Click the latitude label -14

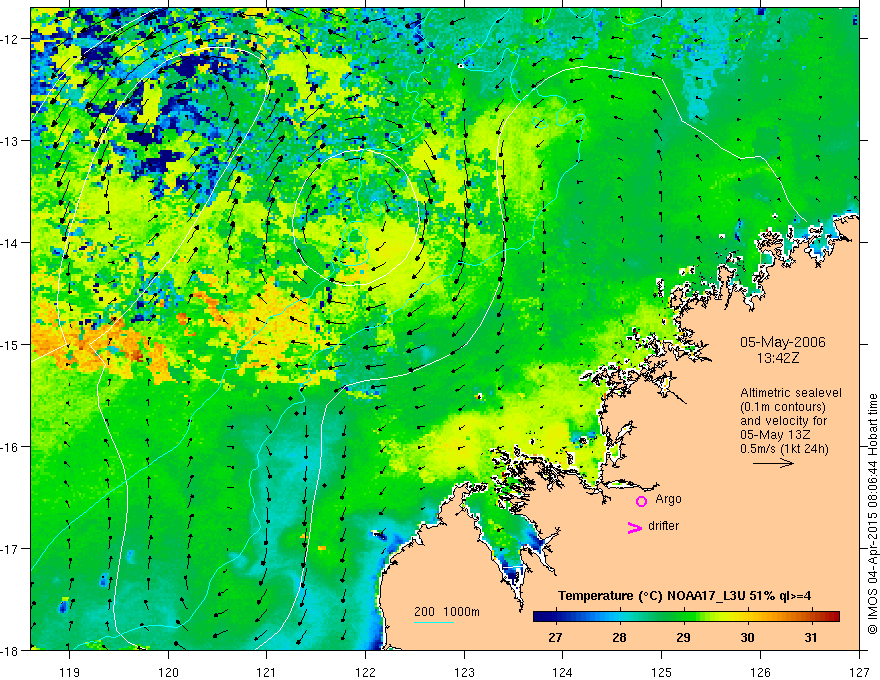tap(11, 243)
